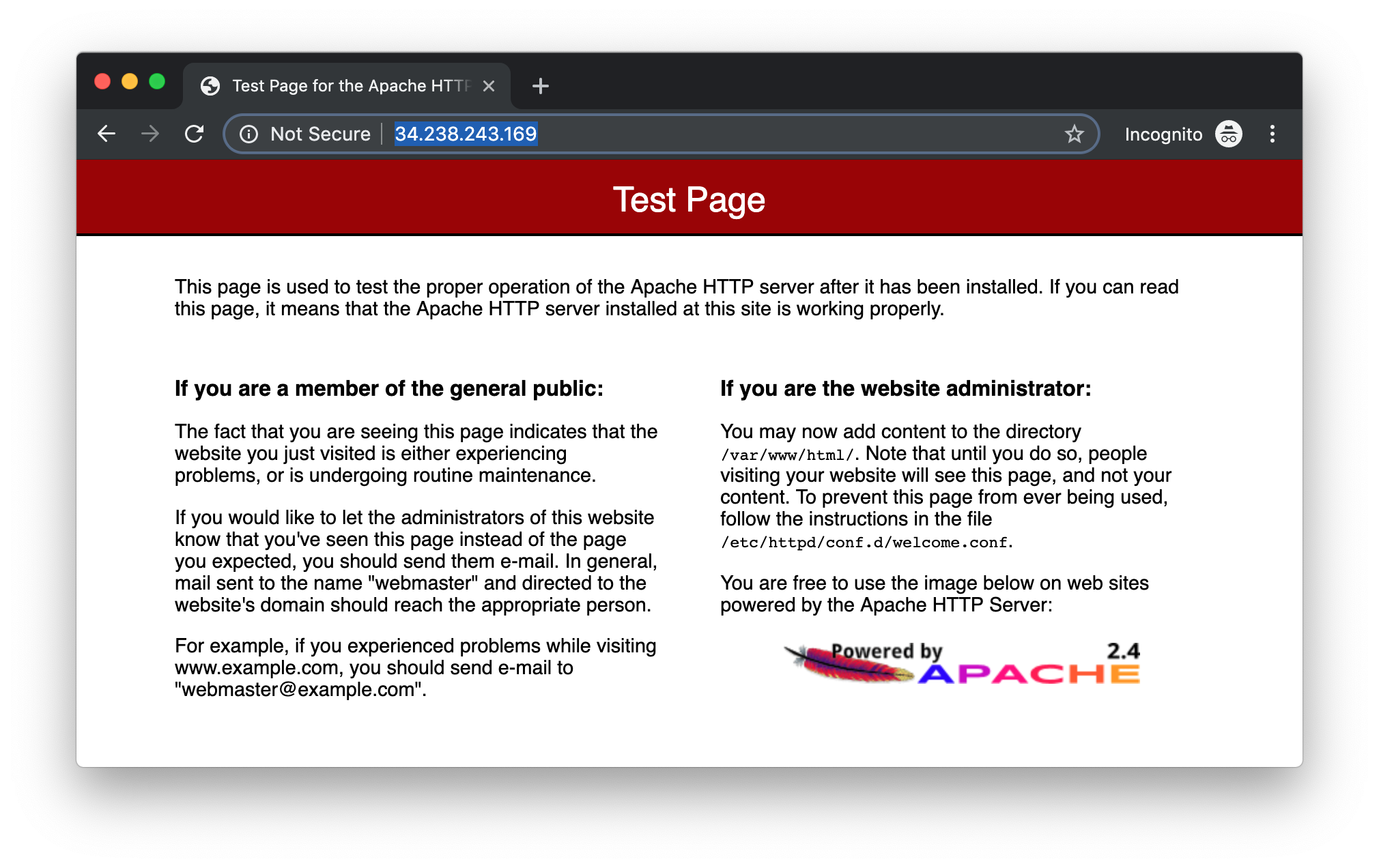Click the website administrator section heading
The image size is (1379, 868).
(905, 388)
